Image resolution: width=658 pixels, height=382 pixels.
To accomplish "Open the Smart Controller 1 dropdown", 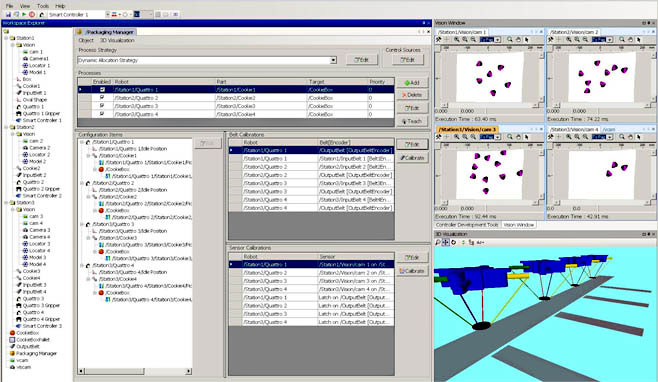I will tap(107, 14).
